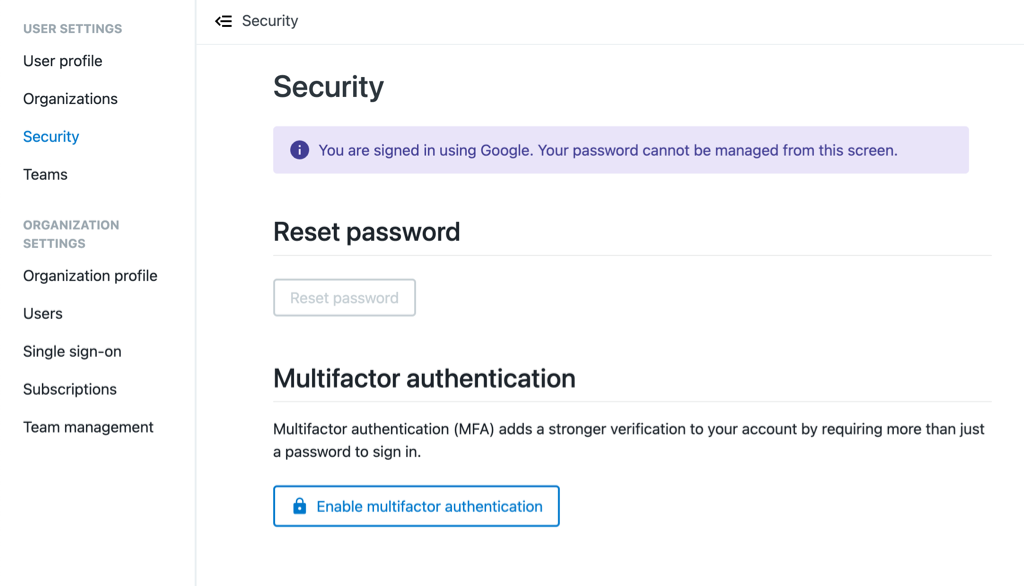Select Security in the sidebar
The image size is (1024, 586).
click(x=51, y=137)
